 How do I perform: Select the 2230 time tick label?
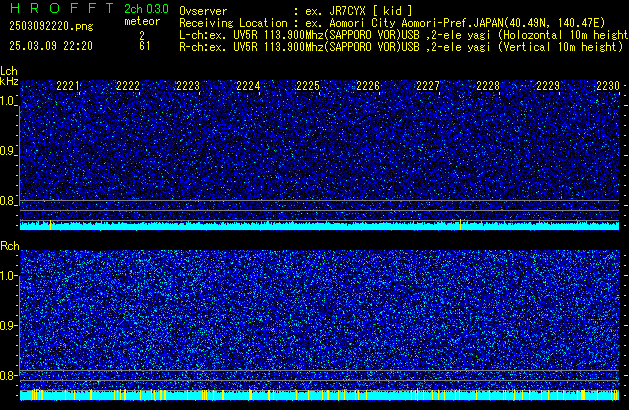point(608,86)
